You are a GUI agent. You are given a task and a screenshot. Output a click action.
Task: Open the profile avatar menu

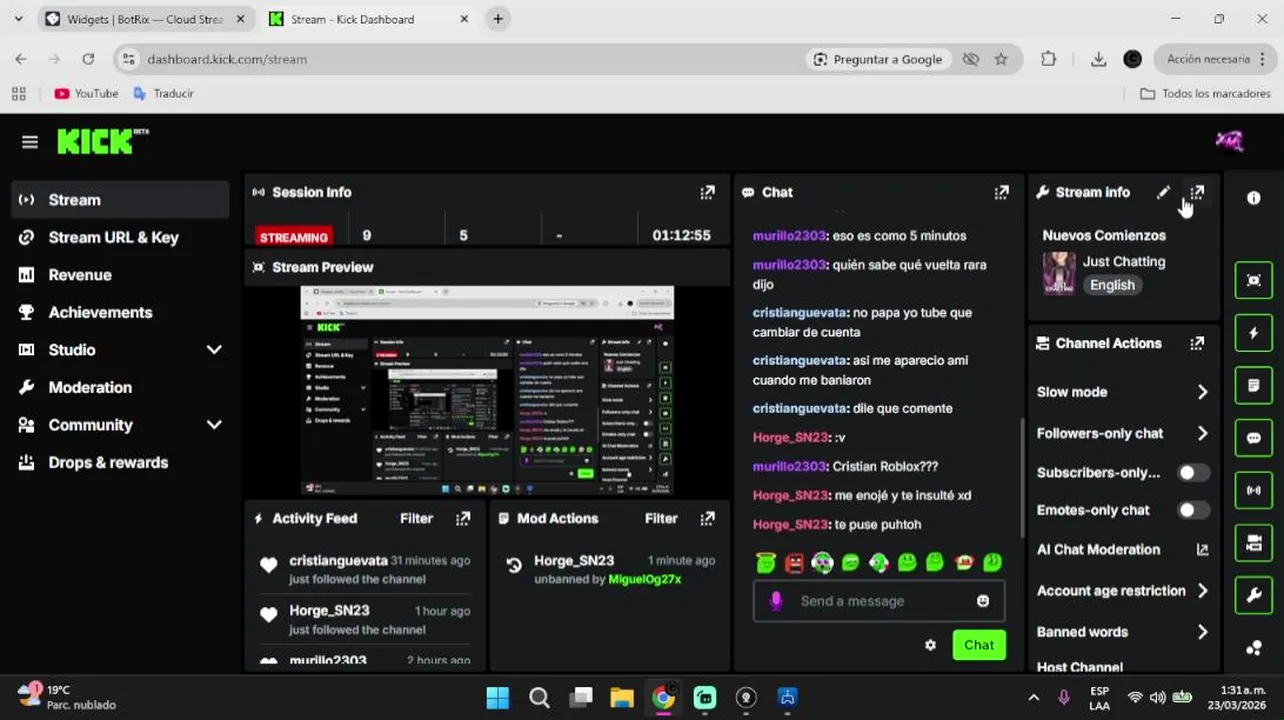coord(1229,141)
